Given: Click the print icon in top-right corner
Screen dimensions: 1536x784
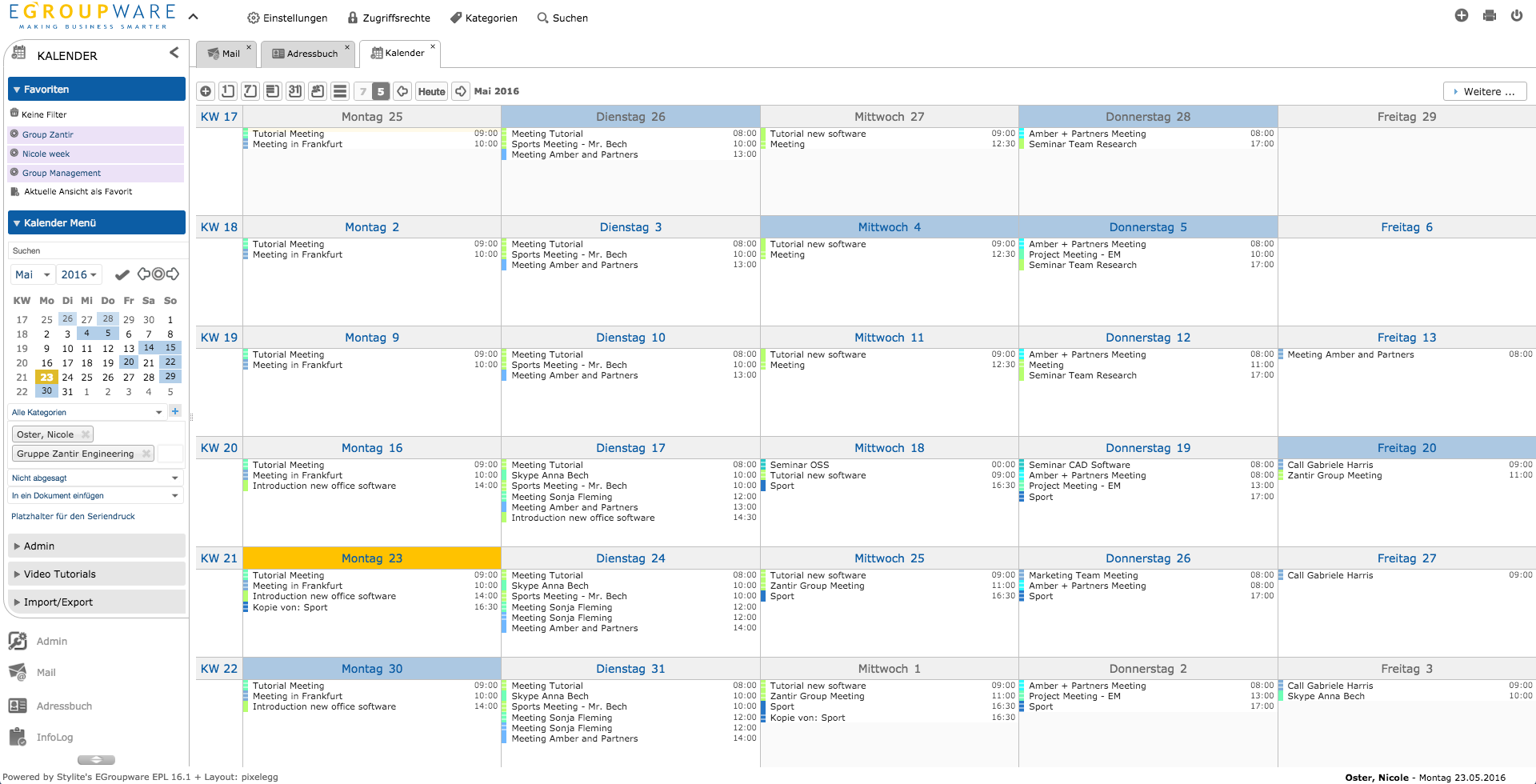Looking at the screenshot, I should pyautogui.click(x=1489, y=15).
